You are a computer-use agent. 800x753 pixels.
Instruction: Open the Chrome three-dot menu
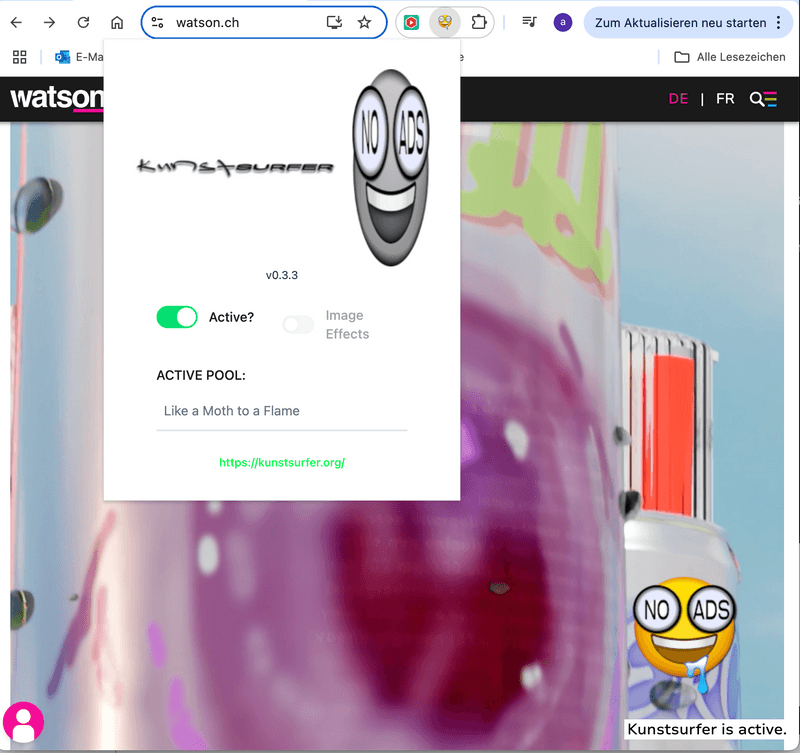tap(778, 22)
